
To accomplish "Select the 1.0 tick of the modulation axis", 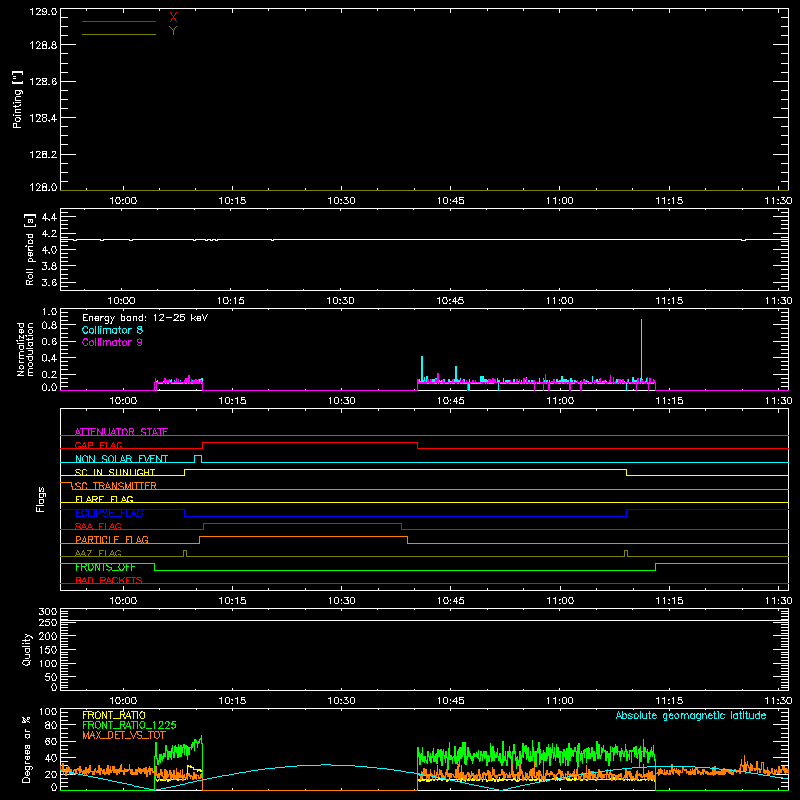I will tap(49, 312).
